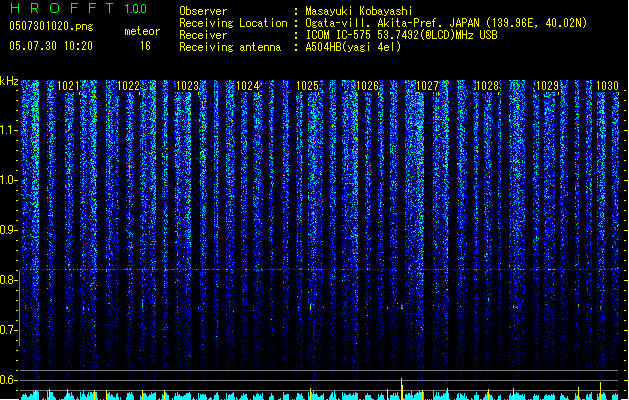Click the 'Receiving antenna' label
Screen dimensions: 629x400
pyautogui.click(x=230, y=47)
